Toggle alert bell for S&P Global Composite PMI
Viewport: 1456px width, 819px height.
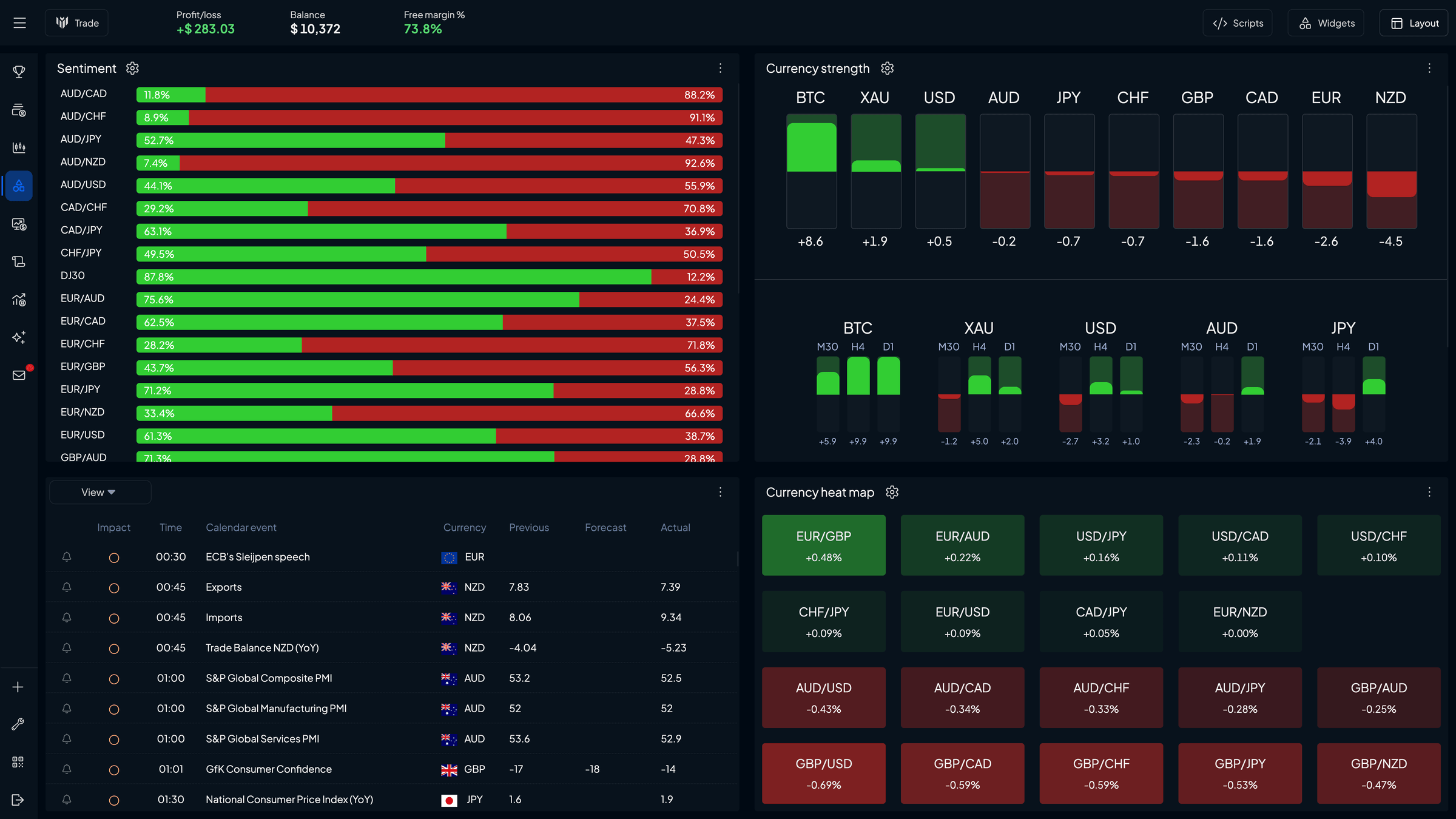67,678
